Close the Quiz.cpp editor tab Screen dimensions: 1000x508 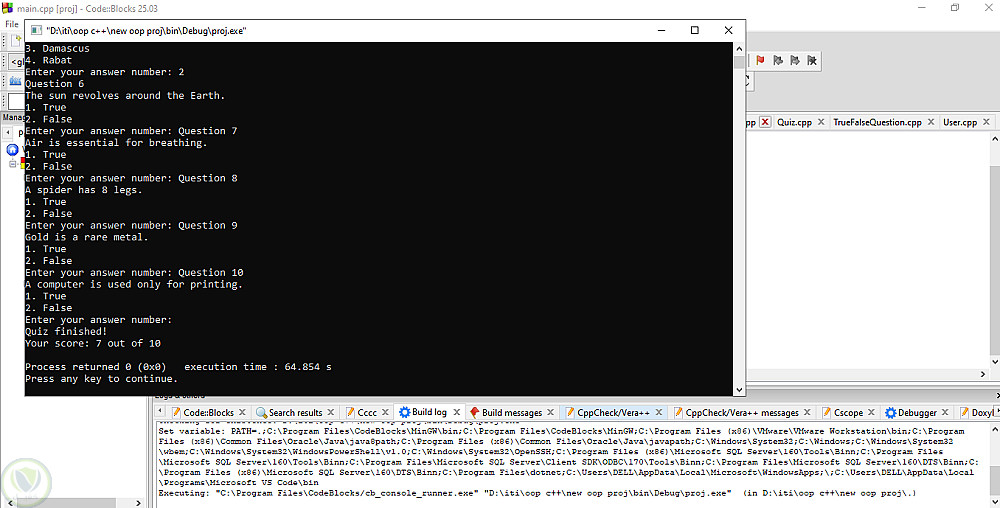(x=821, y=122)
